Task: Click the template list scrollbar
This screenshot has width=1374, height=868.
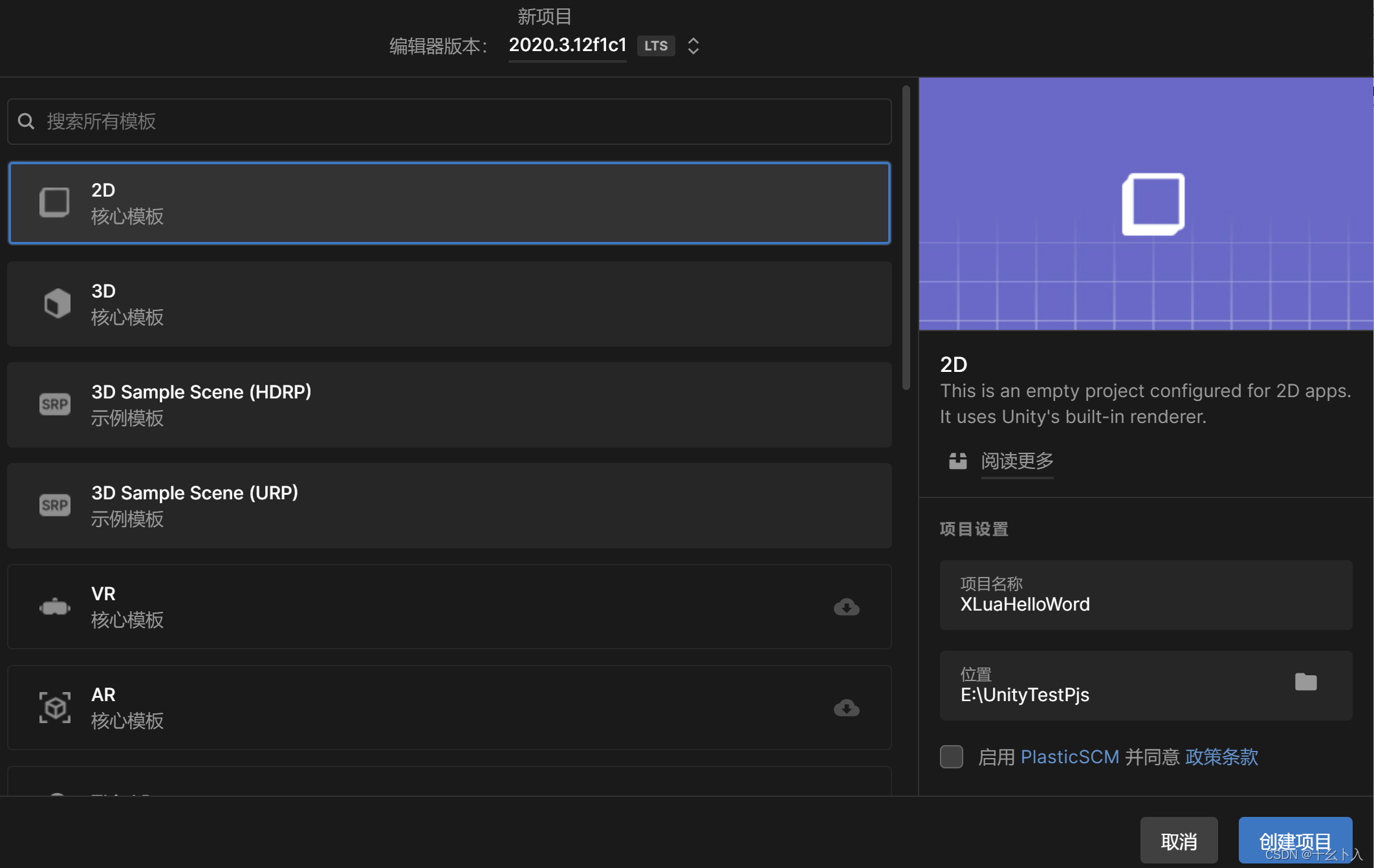Action: point(906,238)
